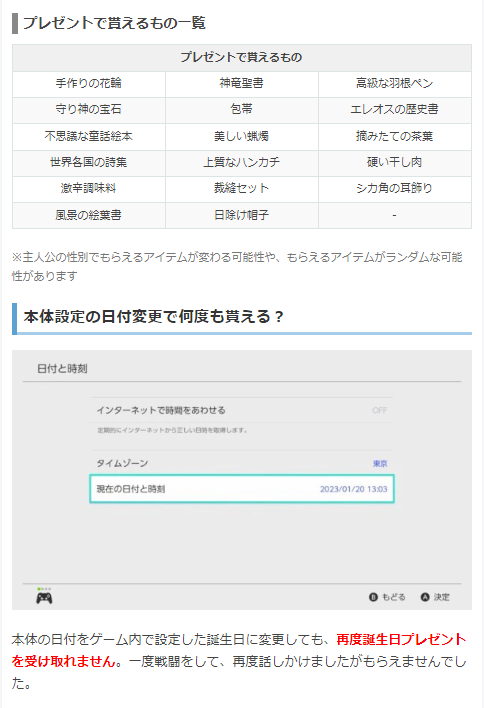Click the プレゼントで貰えるもの table header
Image resolution: width=484 pixels, height=708 pixels.
[x=242, y=57]
